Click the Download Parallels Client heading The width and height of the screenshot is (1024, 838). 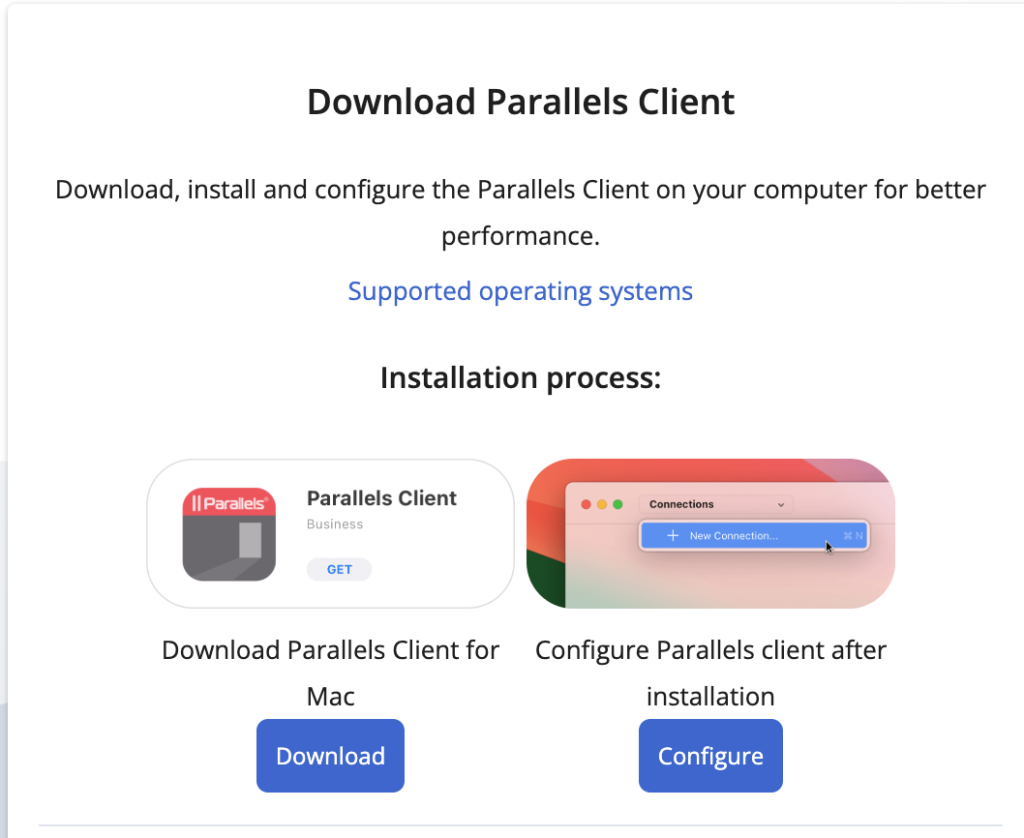520,102
